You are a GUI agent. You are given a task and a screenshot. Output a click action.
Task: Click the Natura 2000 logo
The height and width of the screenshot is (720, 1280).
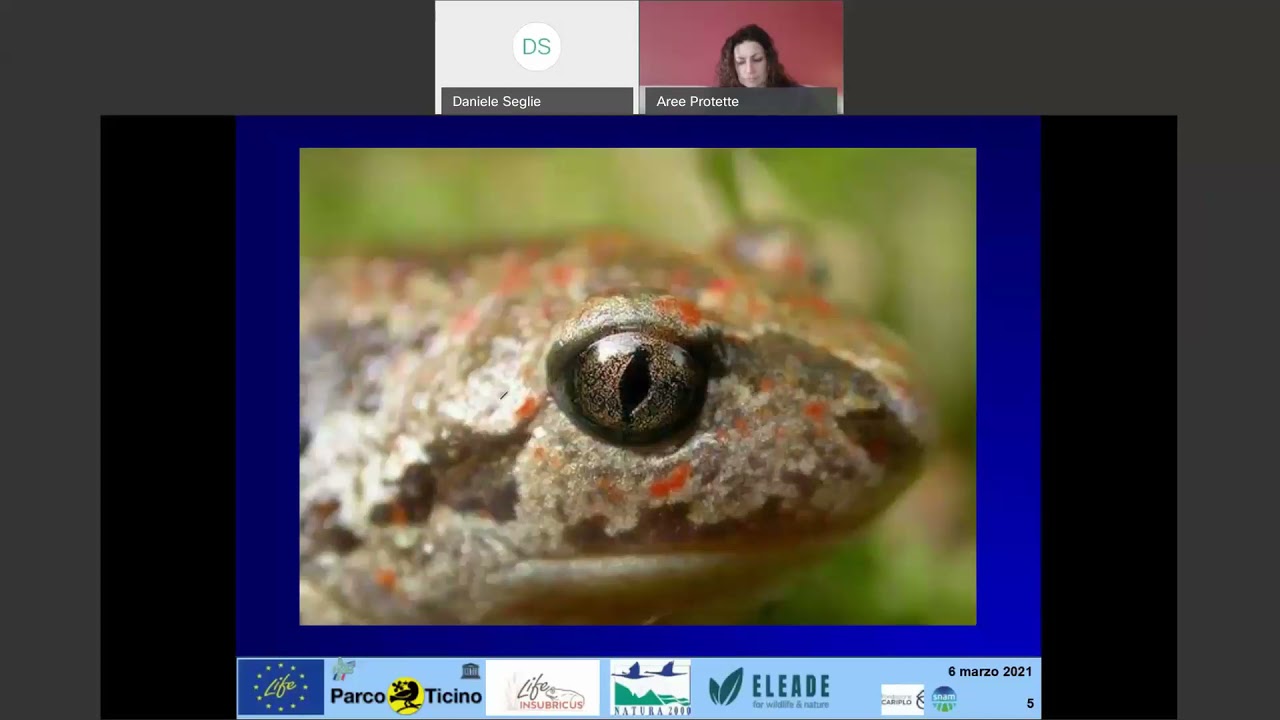650,688
